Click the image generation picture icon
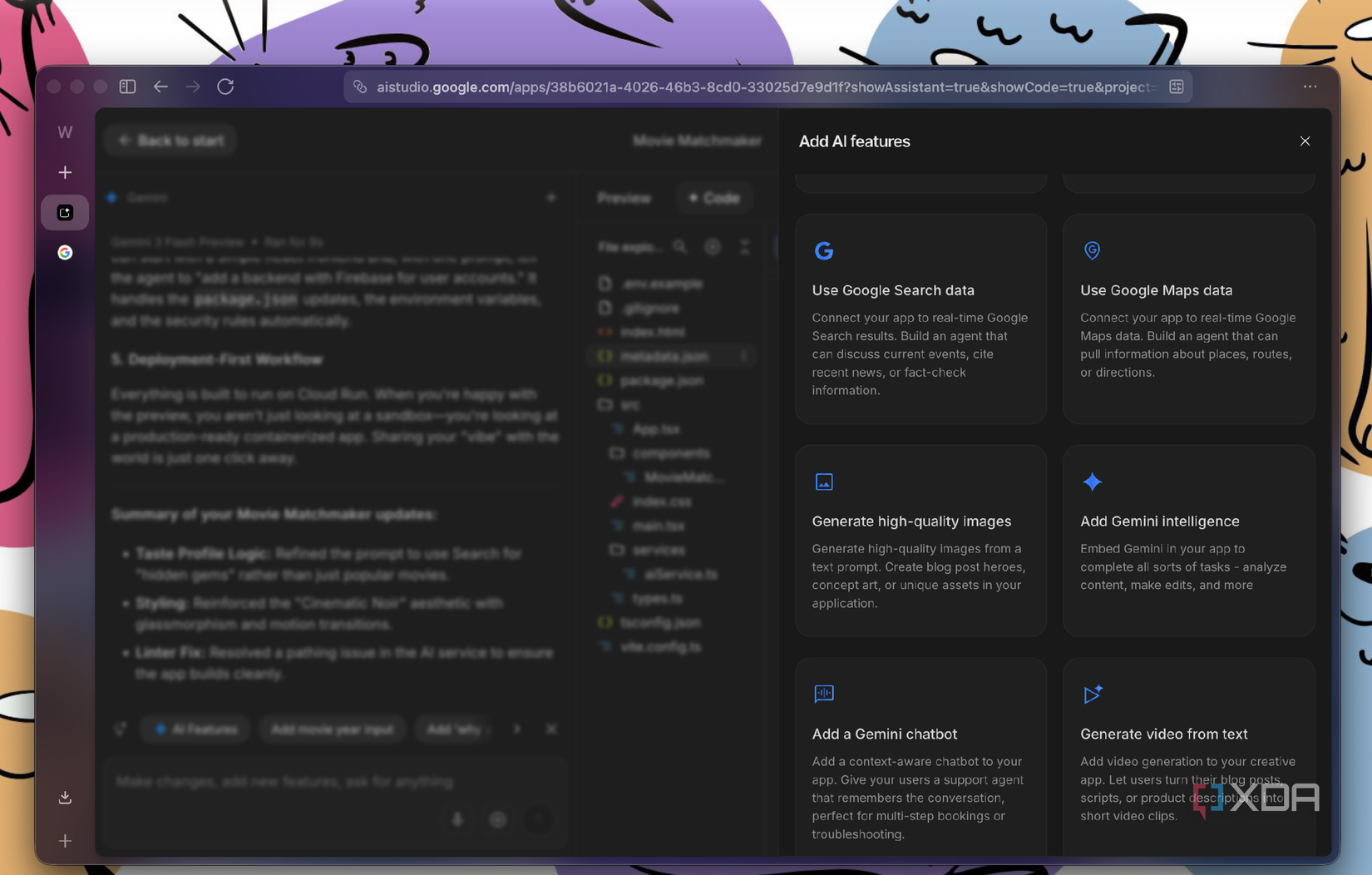The height and width of the screenshot is (875, 1372). tap(824, 482)
